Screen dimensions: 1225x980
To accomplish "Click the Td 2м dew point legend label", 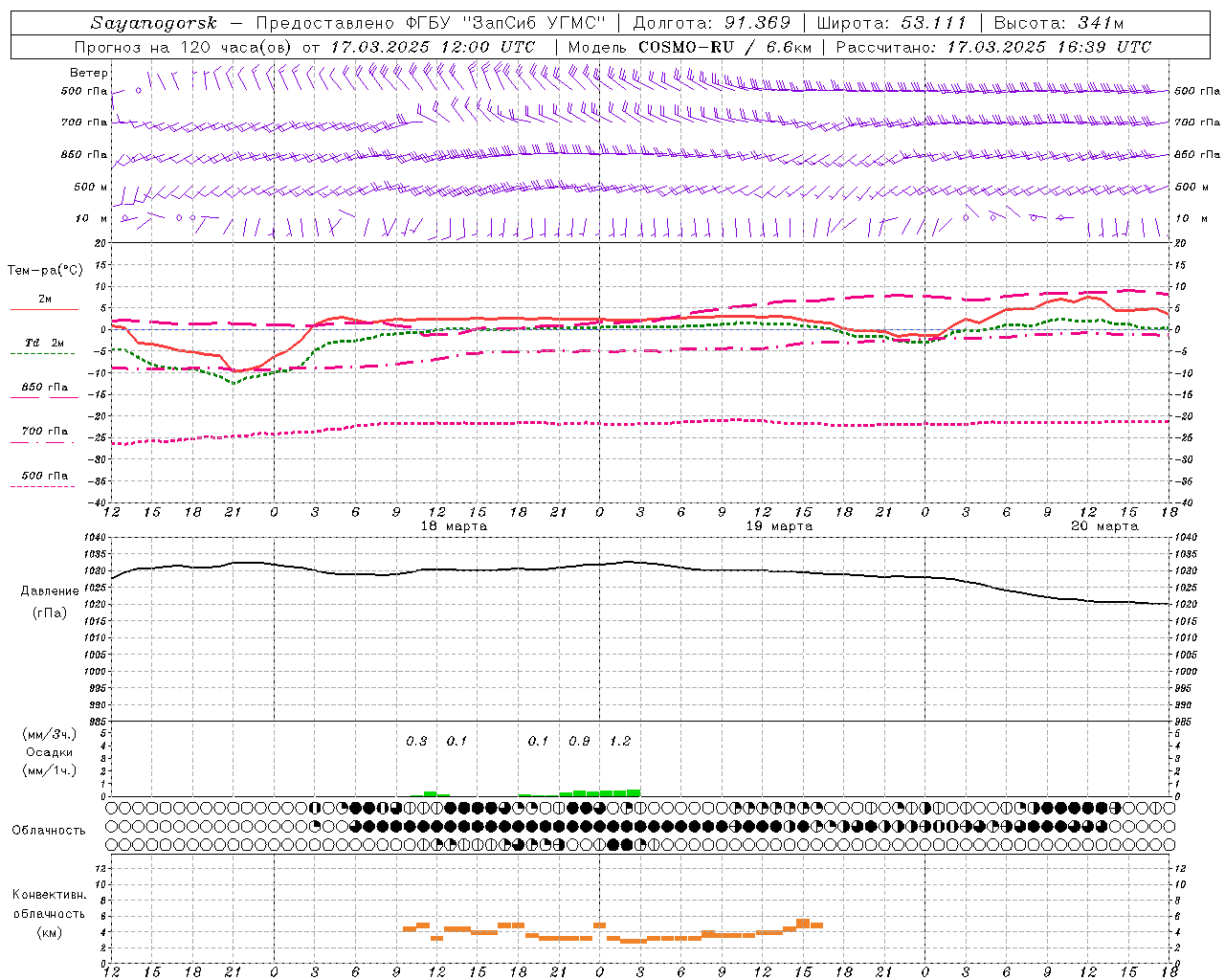I will 44,343.
